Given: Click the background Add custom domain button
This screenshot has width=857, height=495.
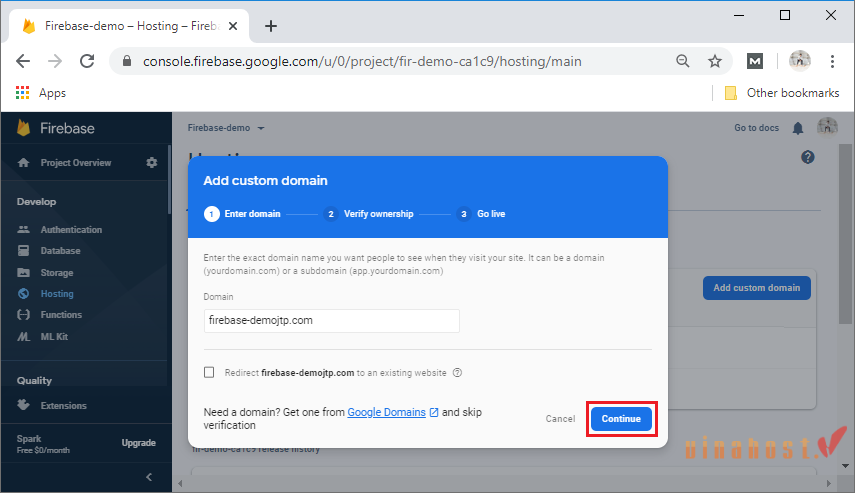Looking at the screenshot, I should (x=756, y=288).
